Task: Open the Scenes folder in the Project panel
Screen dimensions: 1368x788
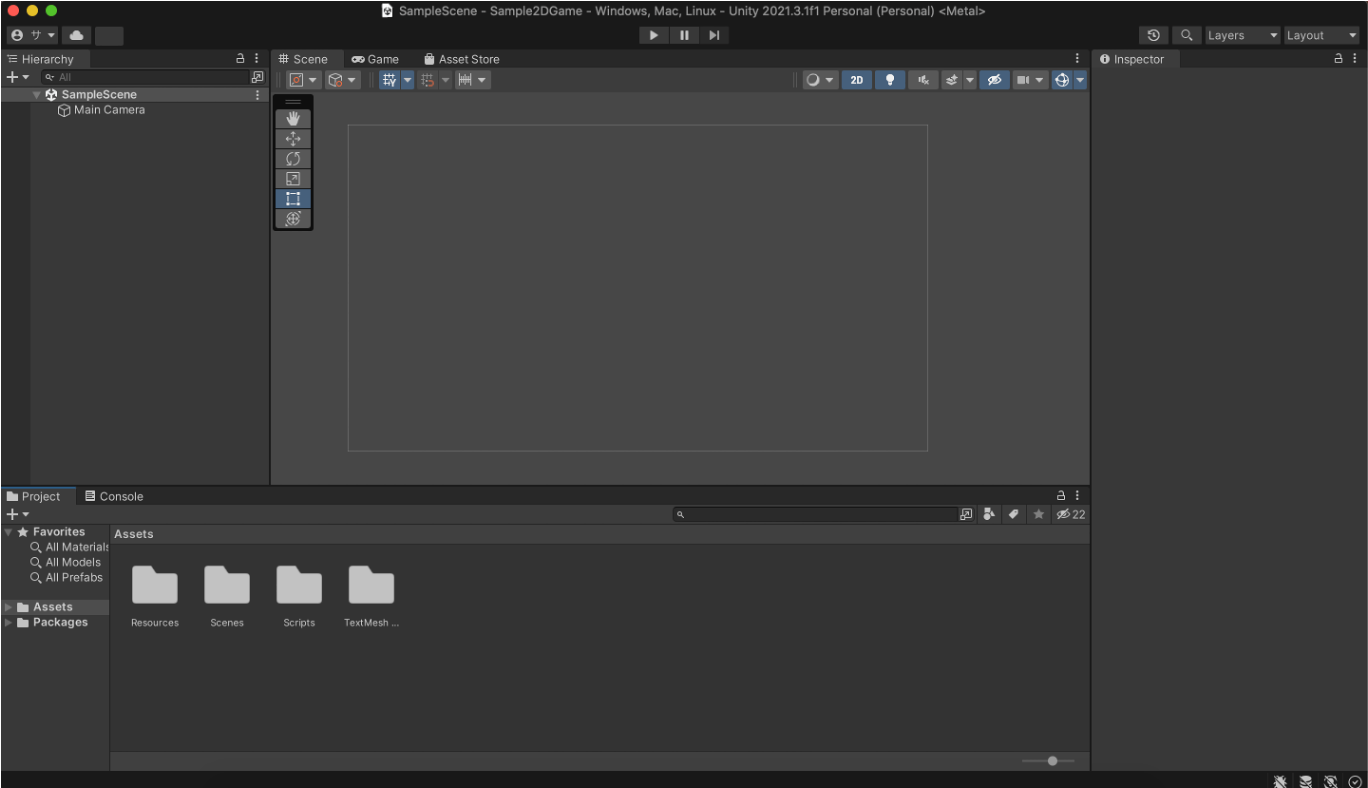Action: (227, 585)
